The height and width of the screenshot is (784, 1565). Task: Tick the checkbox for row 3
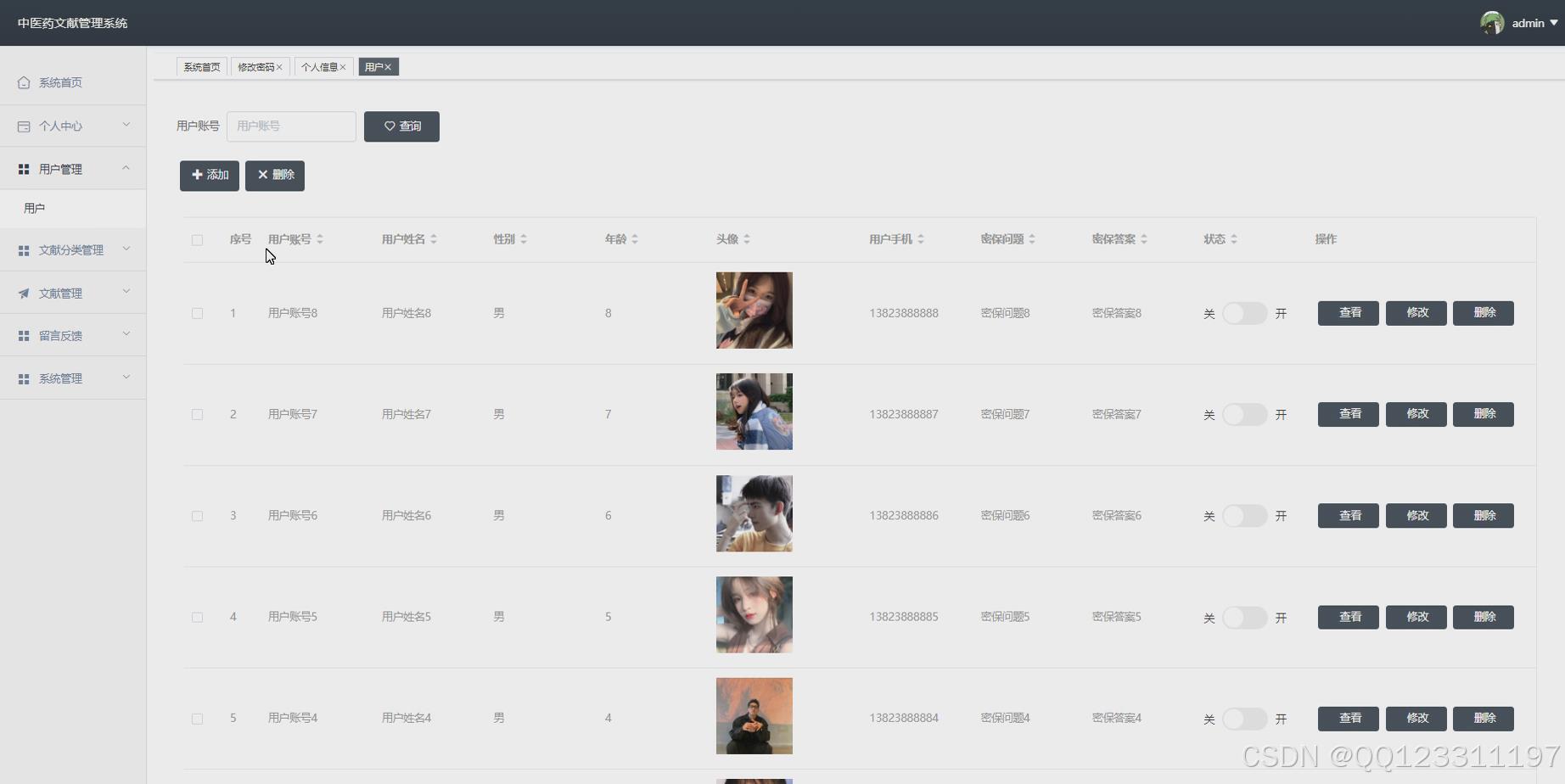[197, 516]
